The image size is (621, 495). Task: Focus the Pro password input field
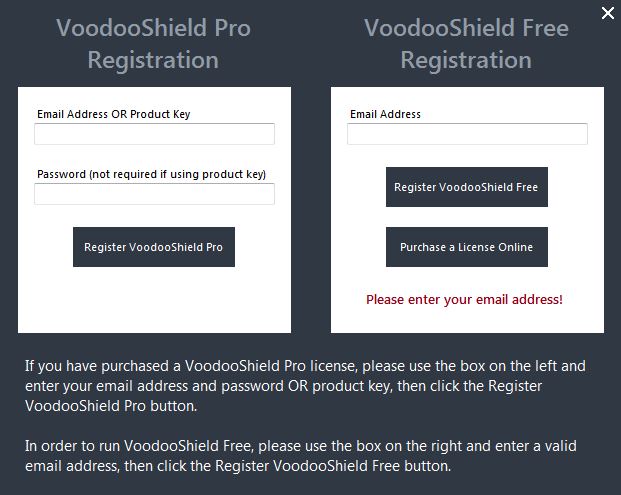click(154, 194)
